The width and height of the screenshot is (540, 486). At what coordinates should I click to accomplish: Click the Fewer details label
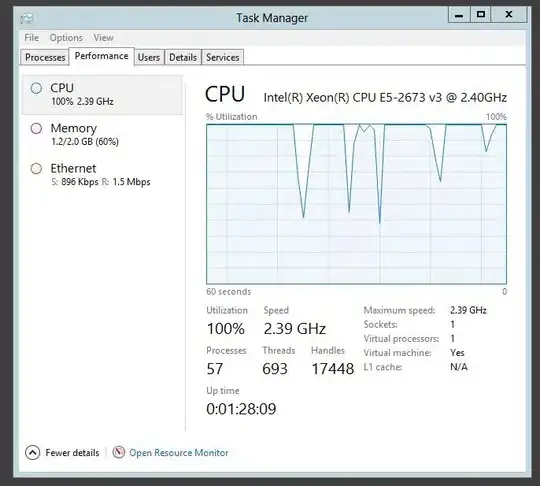tap(72, 453)
